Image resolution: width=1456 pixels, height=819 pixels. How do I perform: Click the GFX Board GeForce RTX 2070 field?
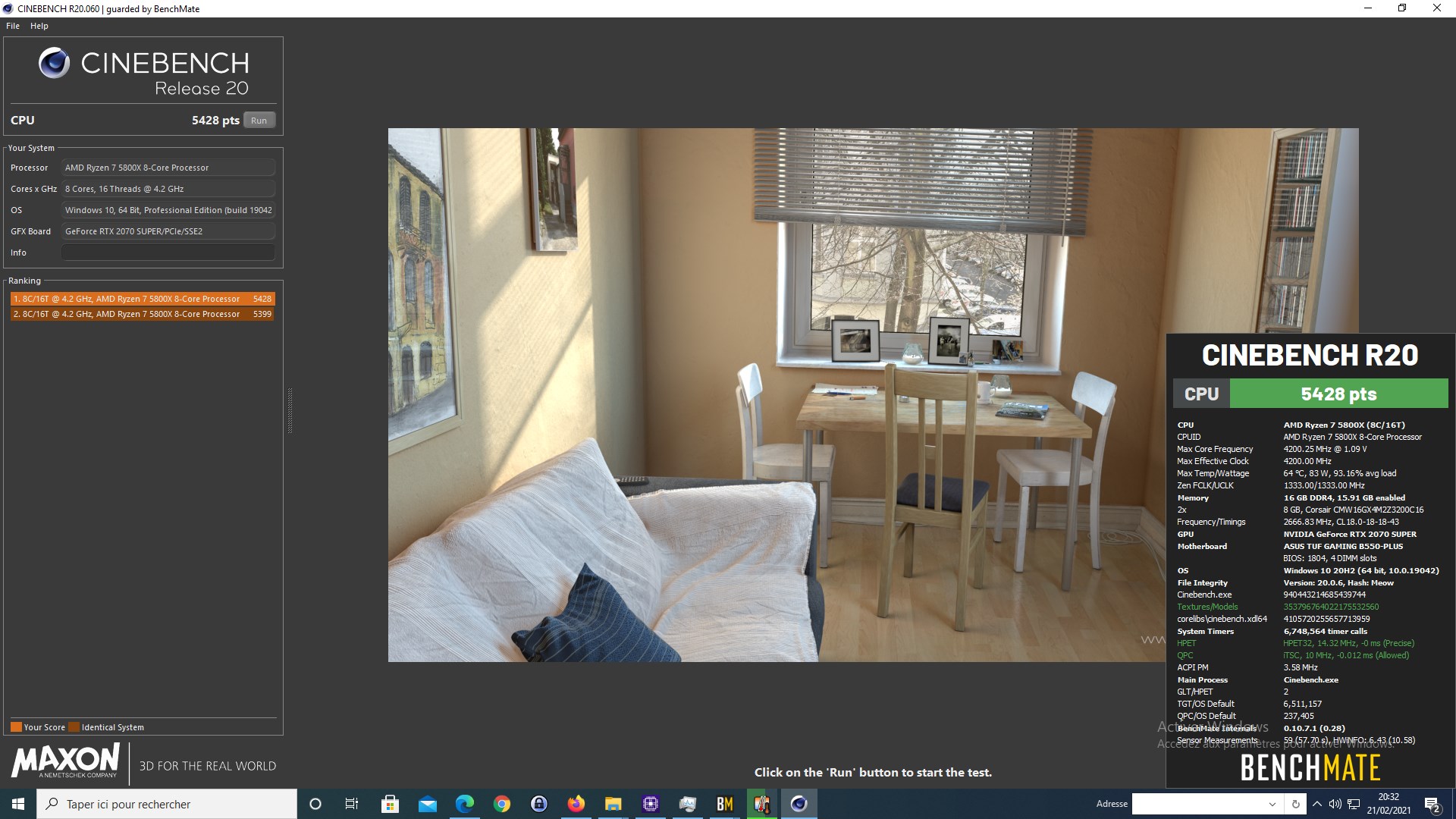tap(168, 231)
